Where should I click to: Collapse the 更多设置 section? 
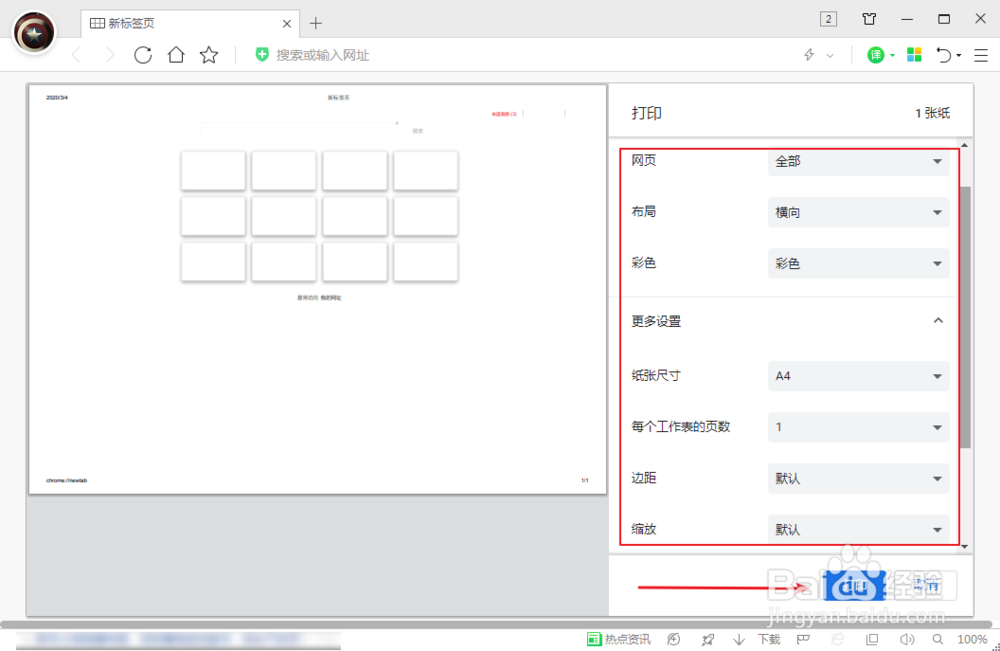tap(937, 320)
